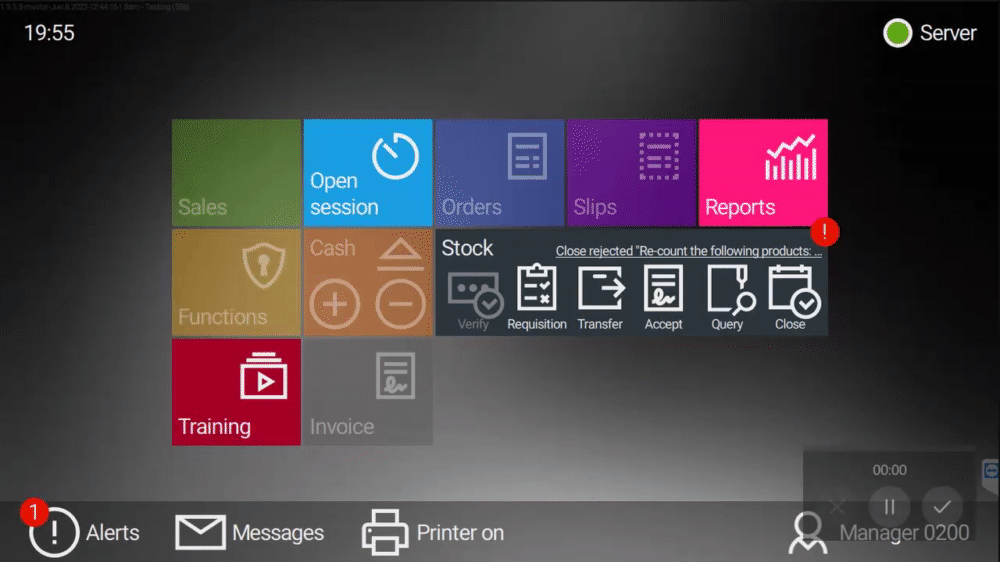Click the Manager 0200 user icon
Viewport: 1000px width, 562px height.
(x=808, y=533)
